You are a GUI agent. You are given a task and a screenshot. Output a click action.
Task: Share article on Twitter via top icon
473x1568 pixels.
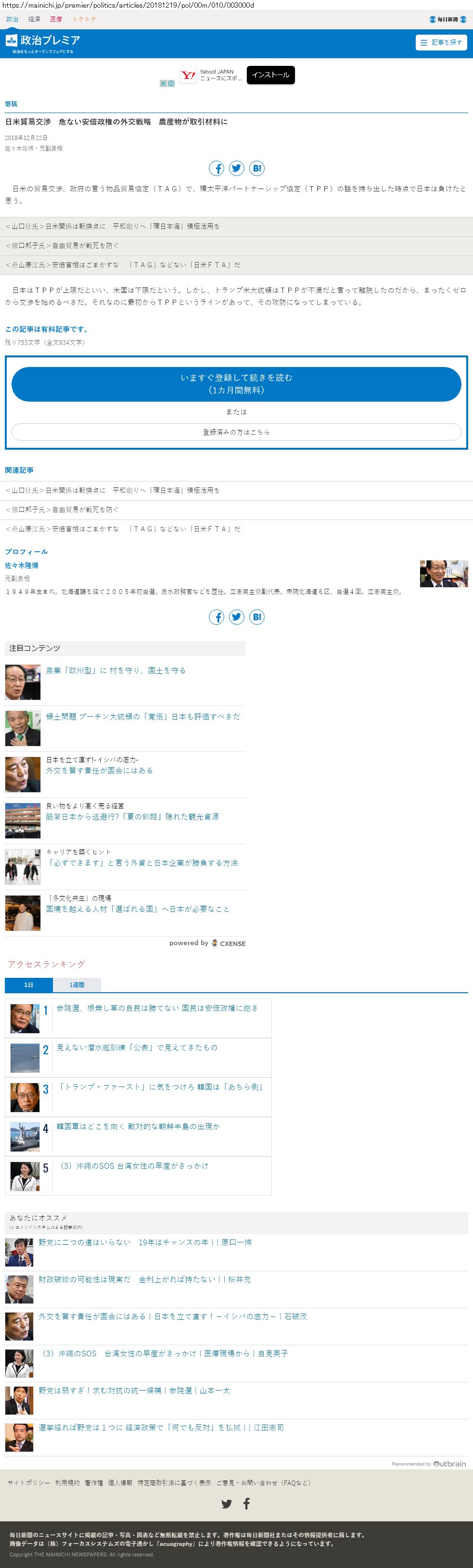(237, 169)
